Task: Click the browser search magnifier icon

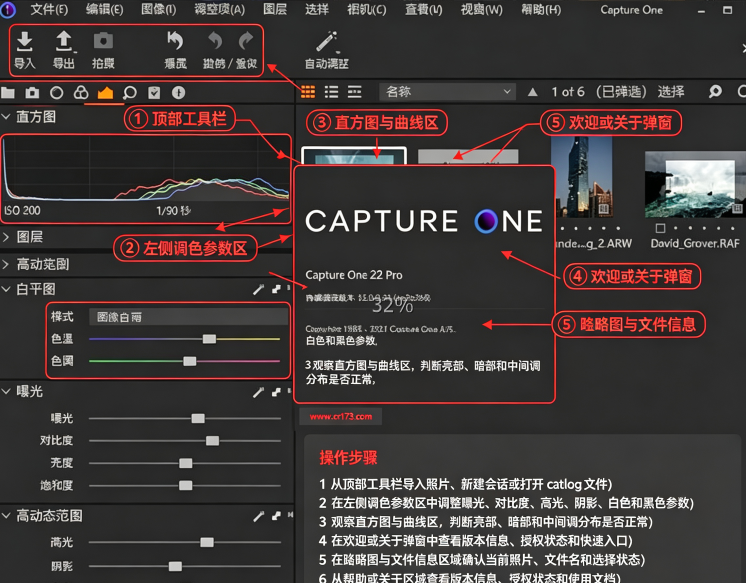Action: click(715, 91)
